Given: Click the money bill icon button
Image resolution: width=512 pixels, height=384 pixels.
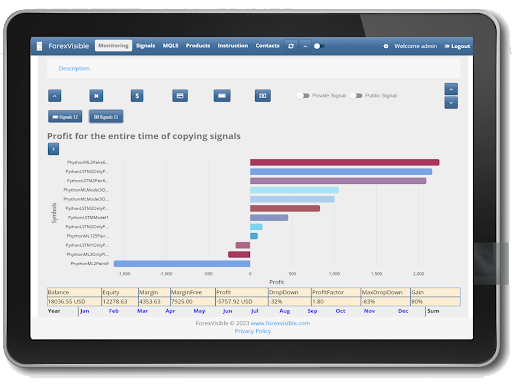Looking at the screenshot, I should (x=263, y=96).
